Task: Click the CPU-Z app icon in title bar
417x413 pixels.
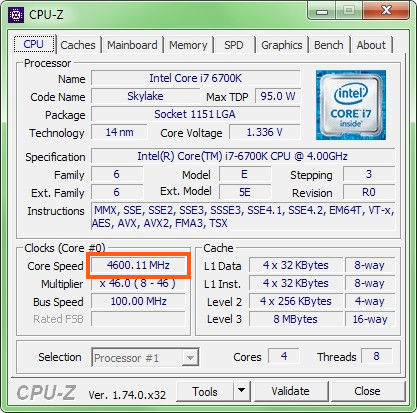Action: [x=16, y=15]
